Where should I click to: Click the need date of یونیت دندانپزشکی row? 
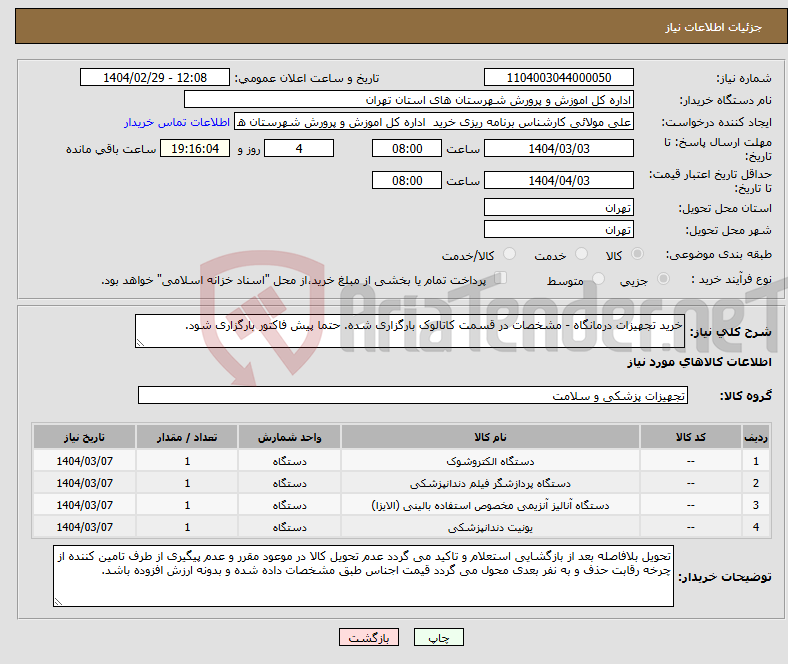[84, 527]
